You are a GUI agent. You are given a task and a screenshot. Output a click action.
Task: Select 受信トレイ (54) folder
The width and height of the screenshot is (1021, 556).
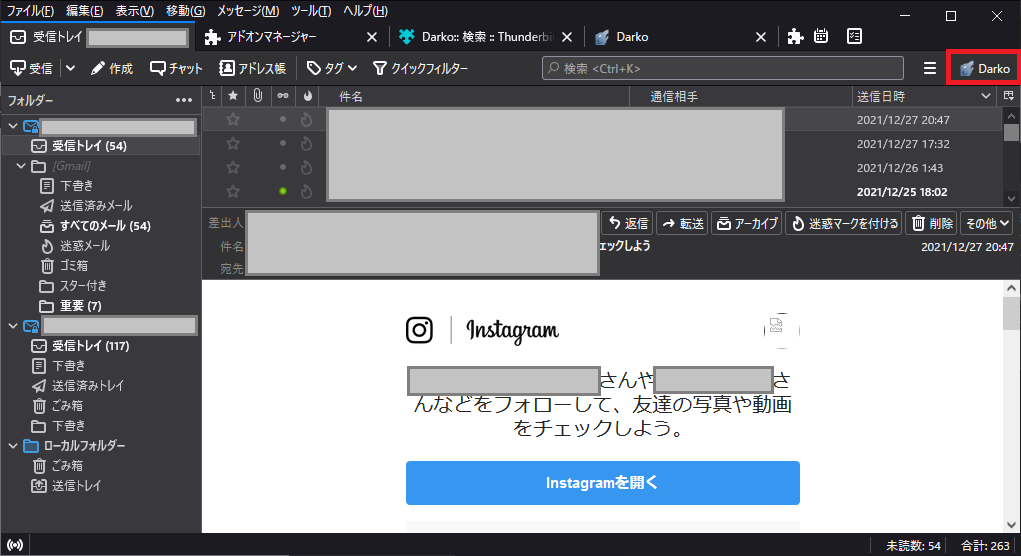tap(101, 146)
